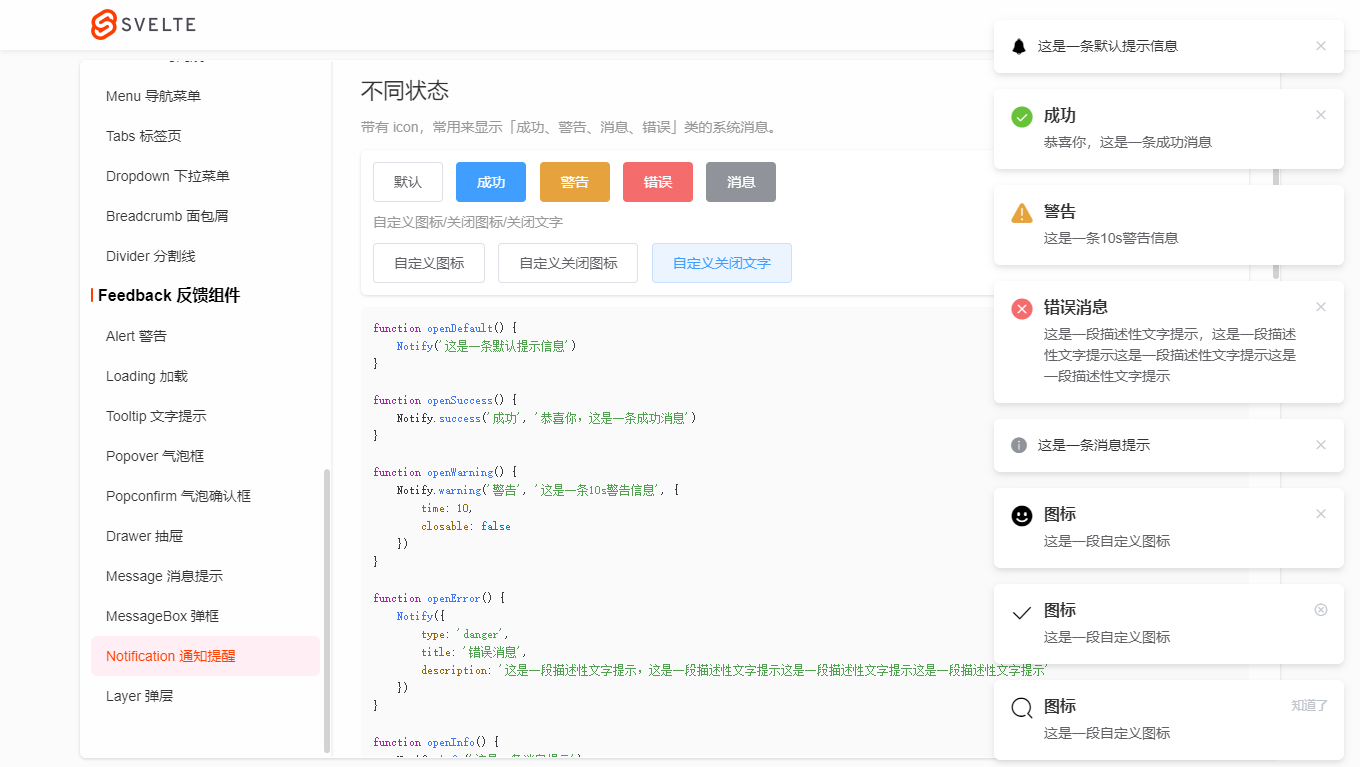
Task: Click the green success check icon
Action: [1022, 117]
